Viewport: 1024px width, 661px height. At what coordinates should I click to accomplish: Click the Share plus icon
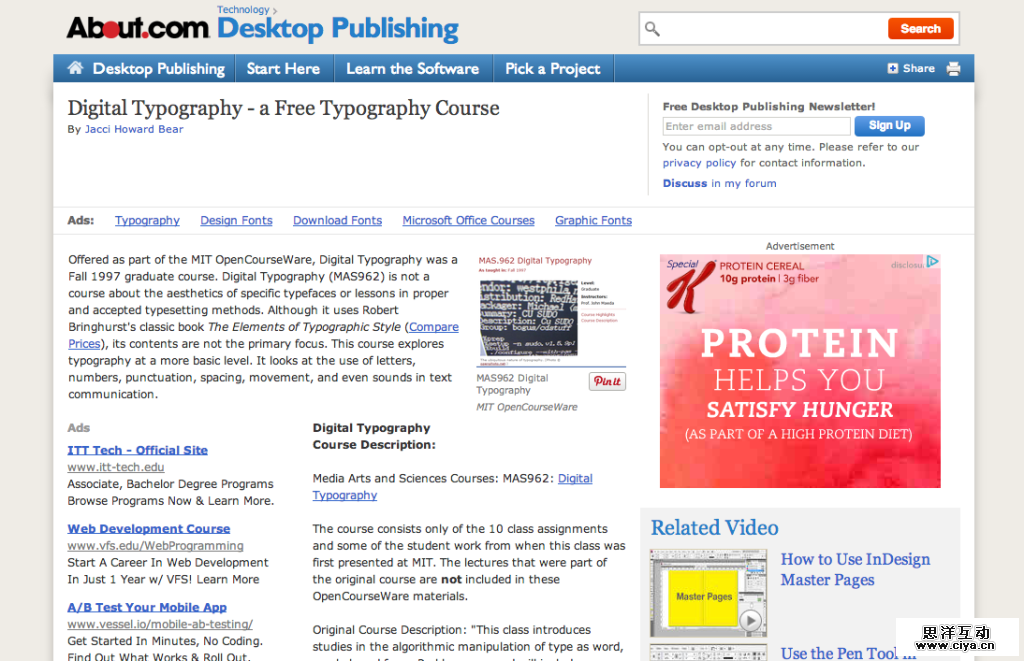tap(892, 69)
